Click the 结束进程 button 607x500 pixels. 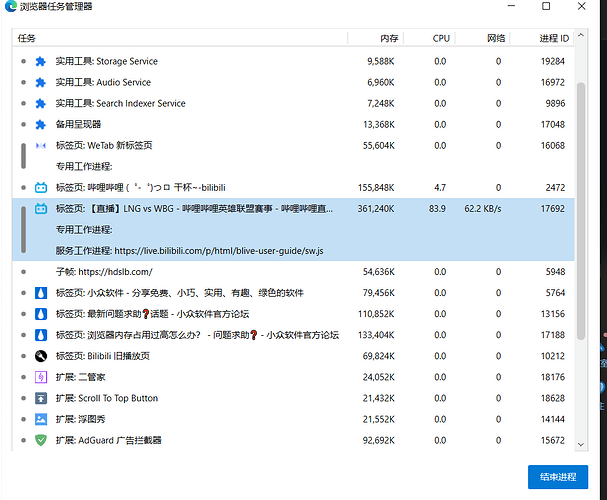point(558,477)
